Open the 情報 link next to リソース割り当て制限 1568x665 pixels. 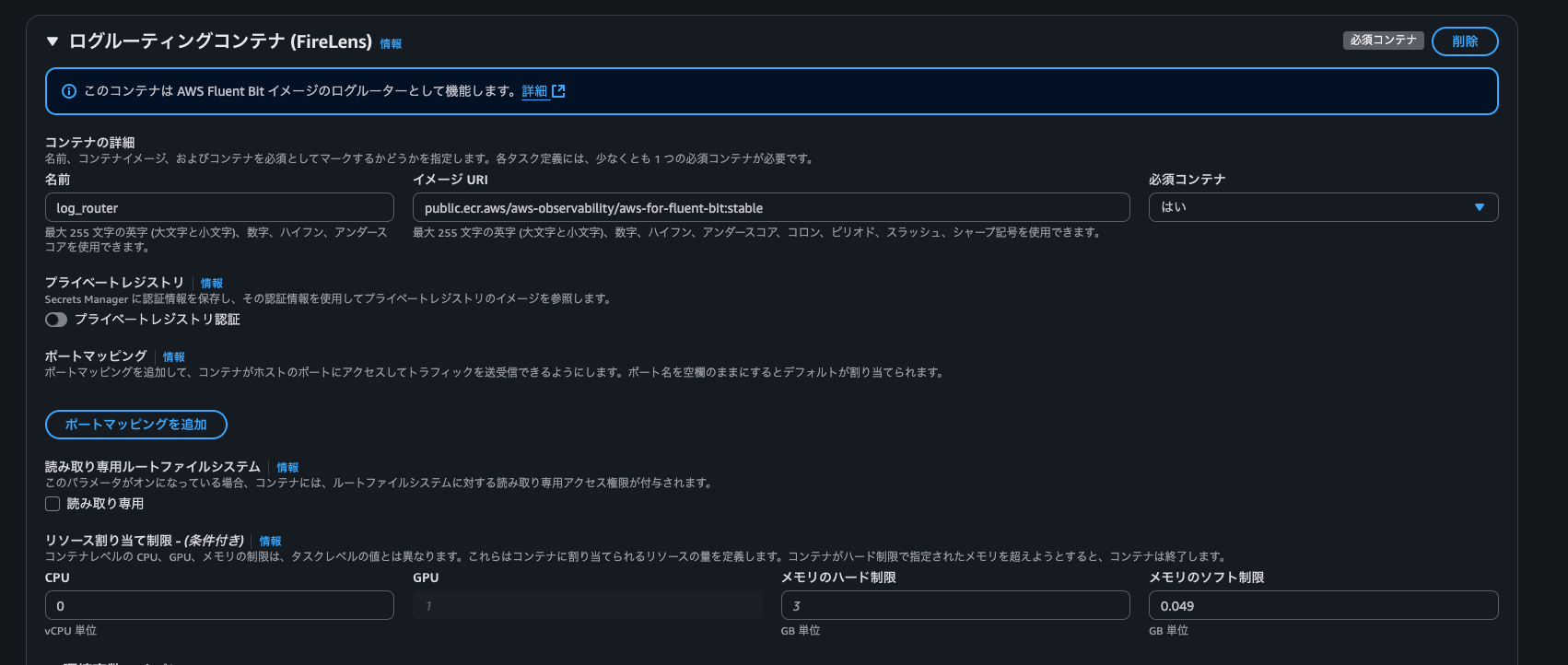[270, 541]
